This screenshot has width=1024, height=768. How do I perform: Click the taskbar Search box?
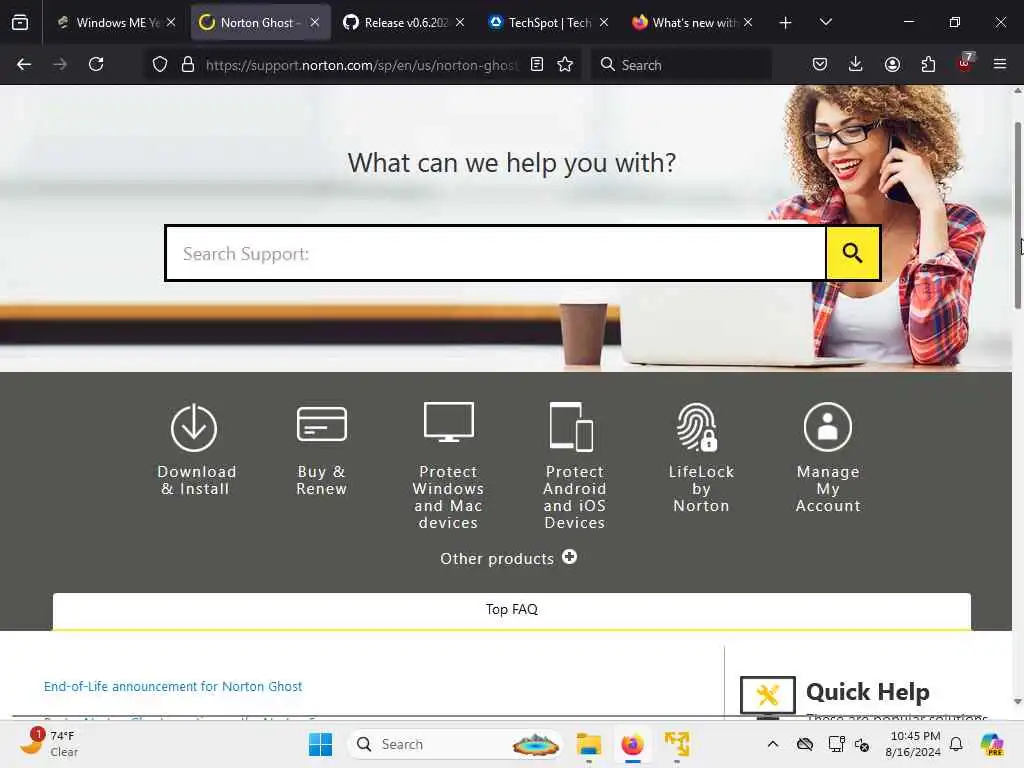455,744
